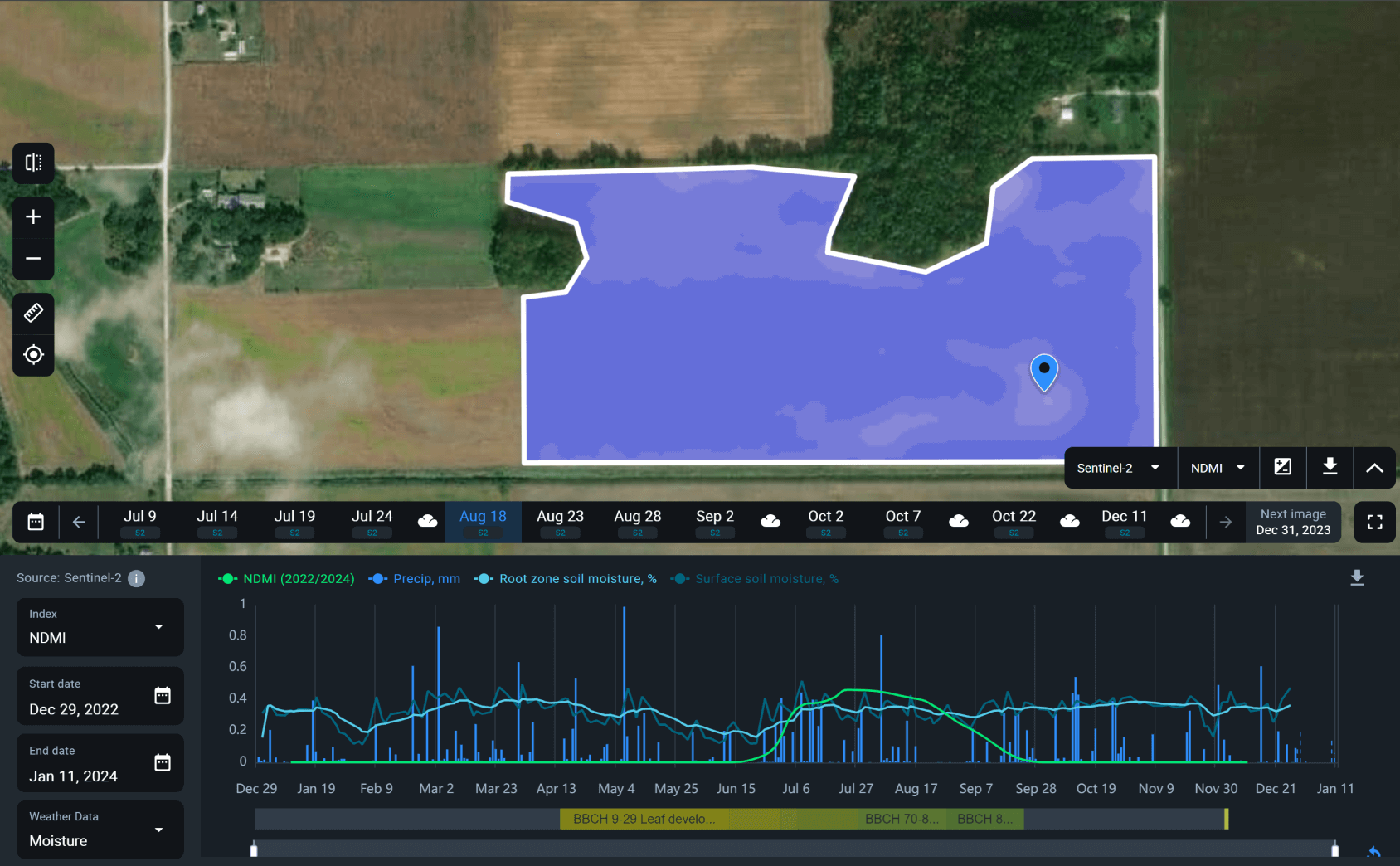The height and width of the screenshot is (866, 1400).
Task: Select the Sep 2 image date
Action: coord(715,522)
